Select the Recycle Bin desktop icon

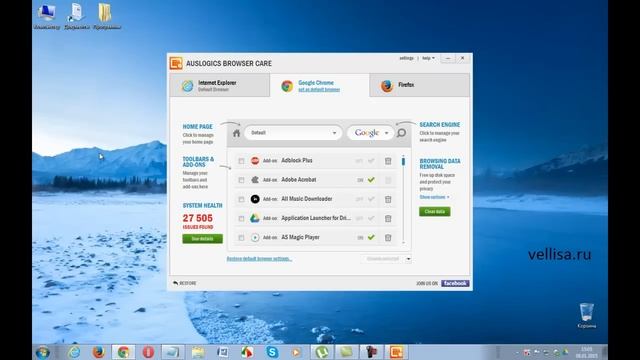coord(587,316)
